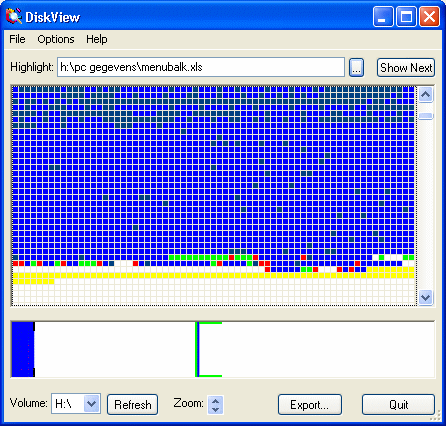This screenshot has width=446, height=426.
Task: Open the Help menu
Action: (97, 39)
